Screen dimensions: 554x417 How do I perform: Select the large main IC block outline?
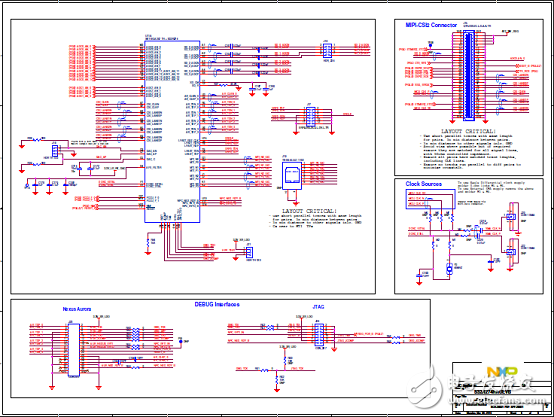point(172,131)
